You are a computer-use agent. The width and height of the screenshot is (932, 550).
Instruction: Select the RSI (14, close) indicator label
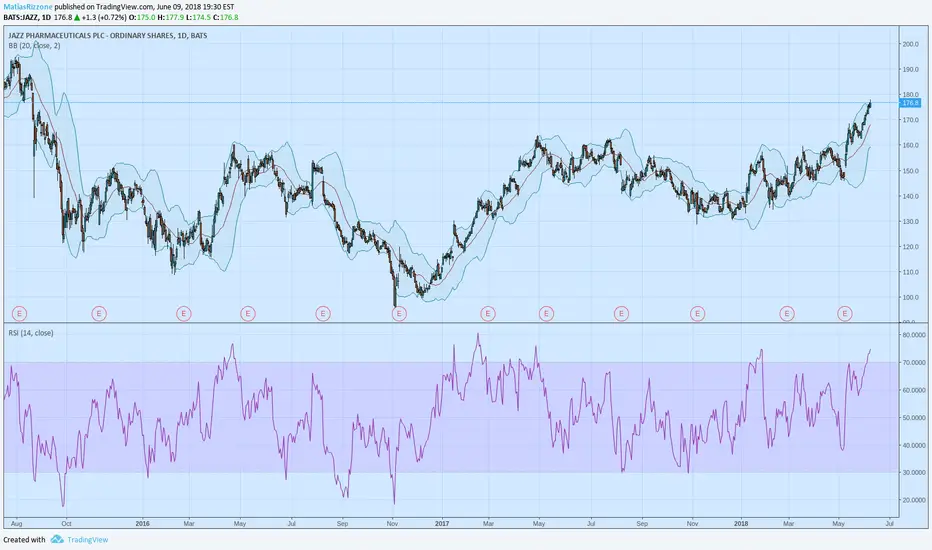[31, 333]
